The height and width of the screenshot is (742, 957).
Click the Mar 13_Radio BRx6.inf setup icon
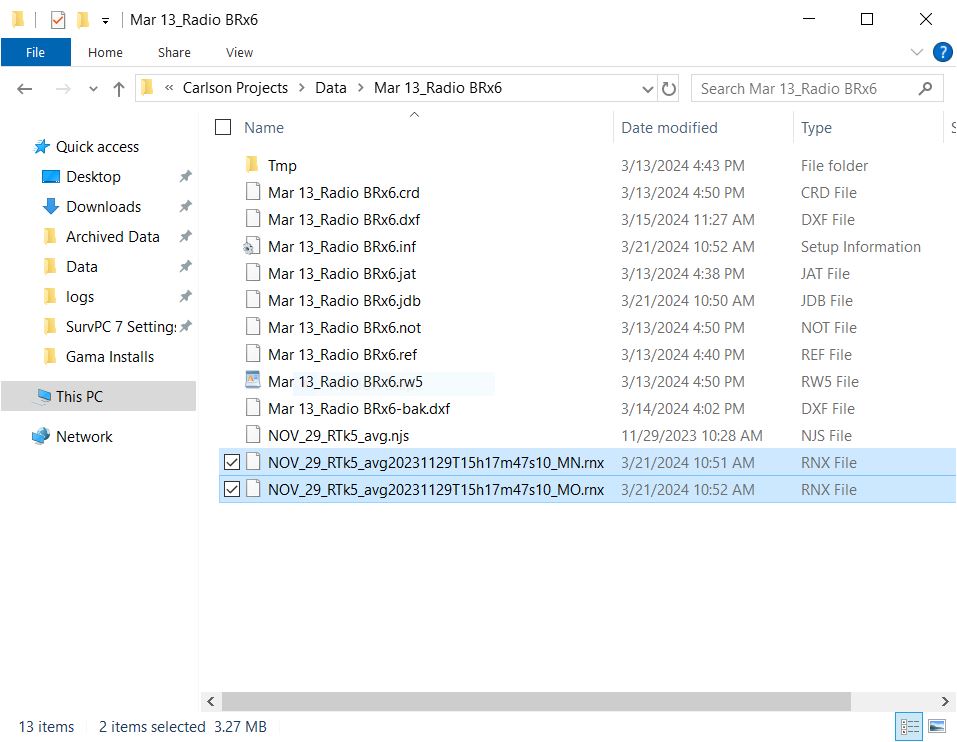[252, 247]
